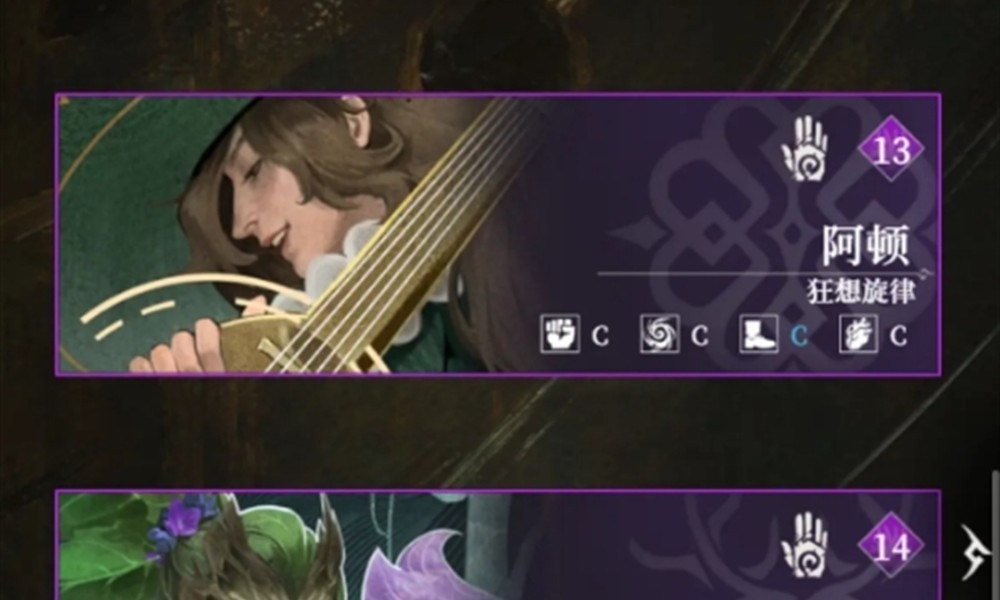
Task: Select the purple panel of the level 14 card
Action: tap(498, 546)
